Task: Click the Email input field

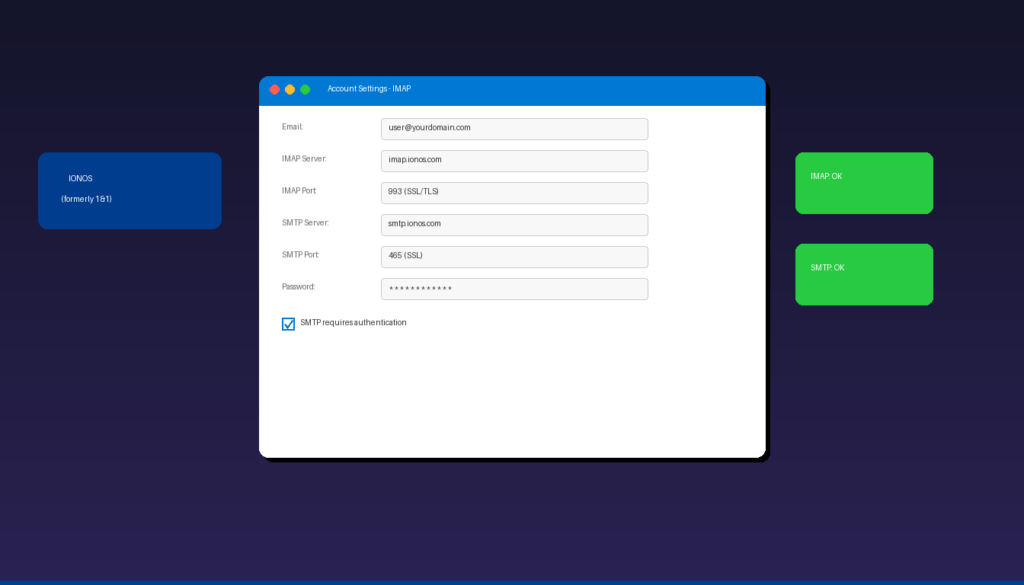Action: [513, 128]
